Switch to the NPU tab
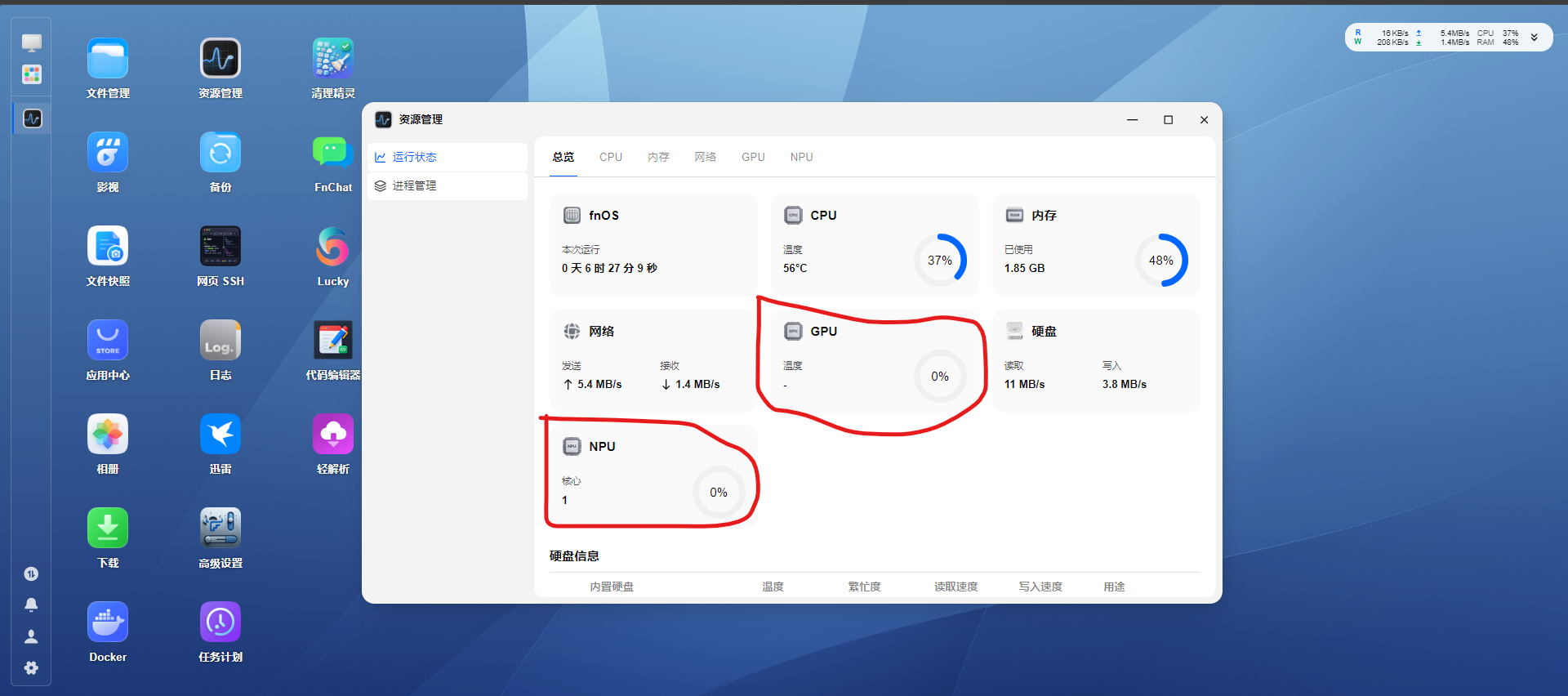The image size is (1568, 696). [801, 157]
